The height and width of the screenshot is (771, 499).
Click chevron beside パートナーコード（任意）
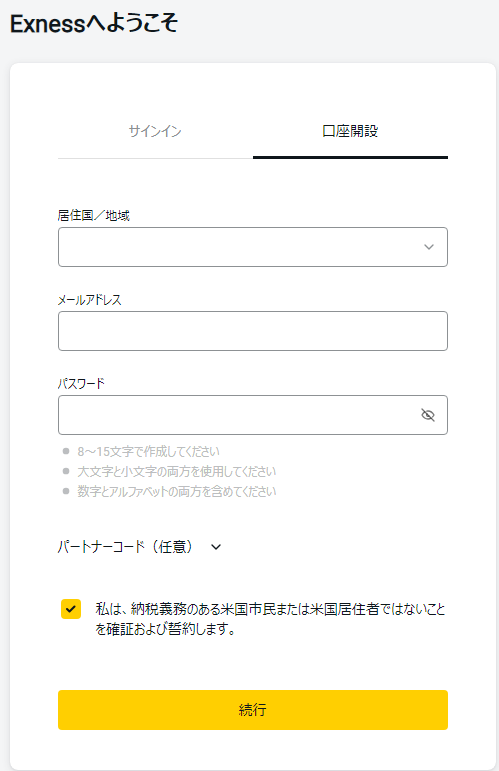[x=216, y=547]
